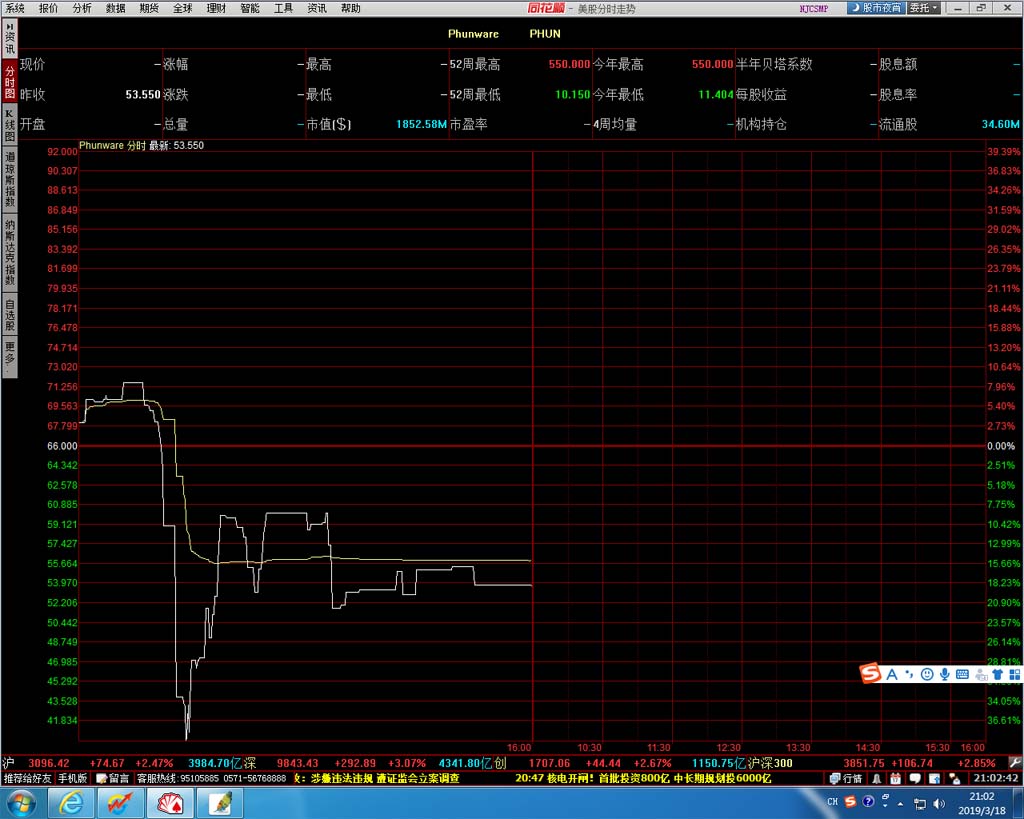1024x819 pixels.
Task: Click the upload window icon in status bar
Action: coord(935,779)
